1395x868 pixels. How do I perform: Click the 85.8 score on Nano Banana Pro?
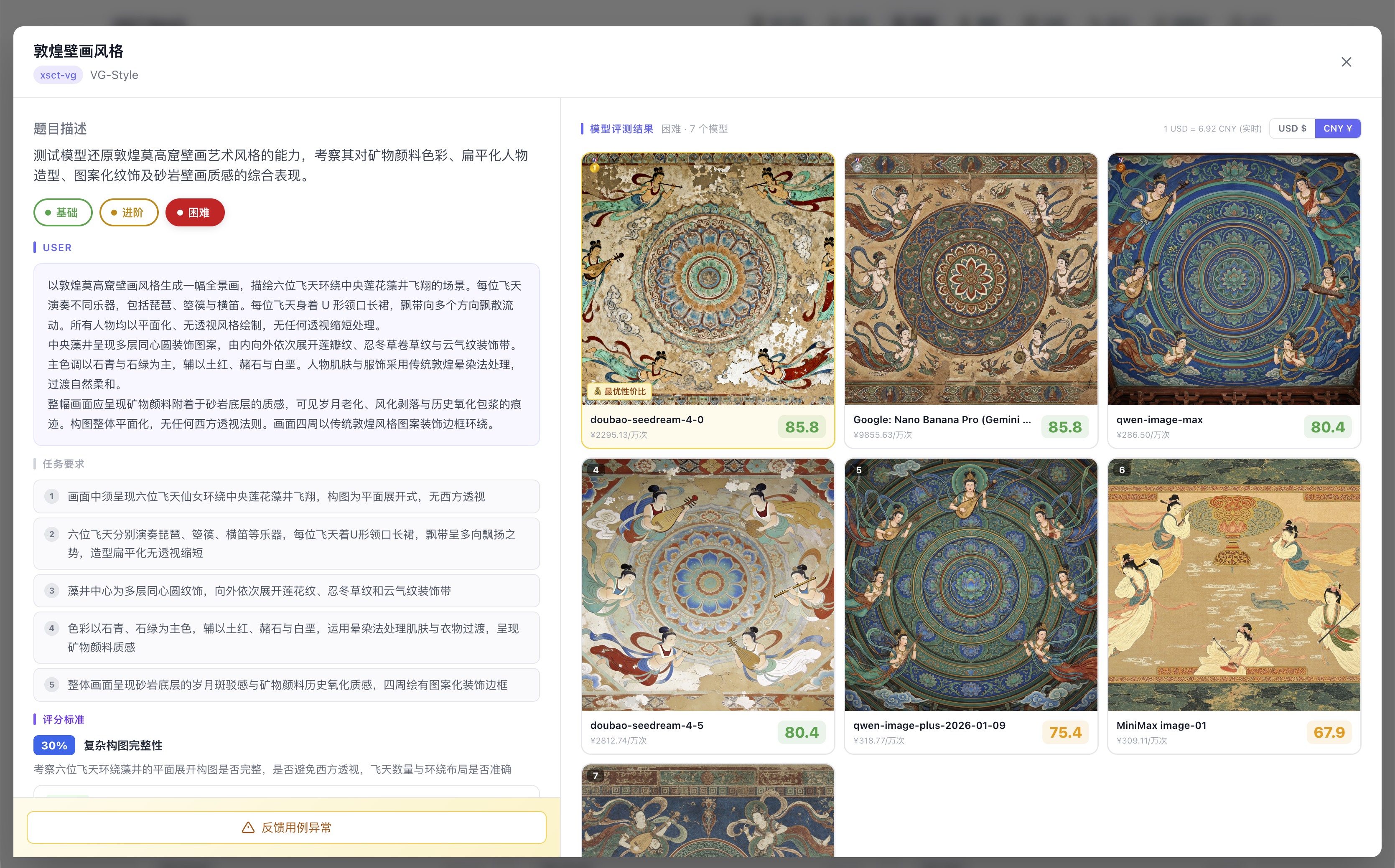pos(1065,426)
